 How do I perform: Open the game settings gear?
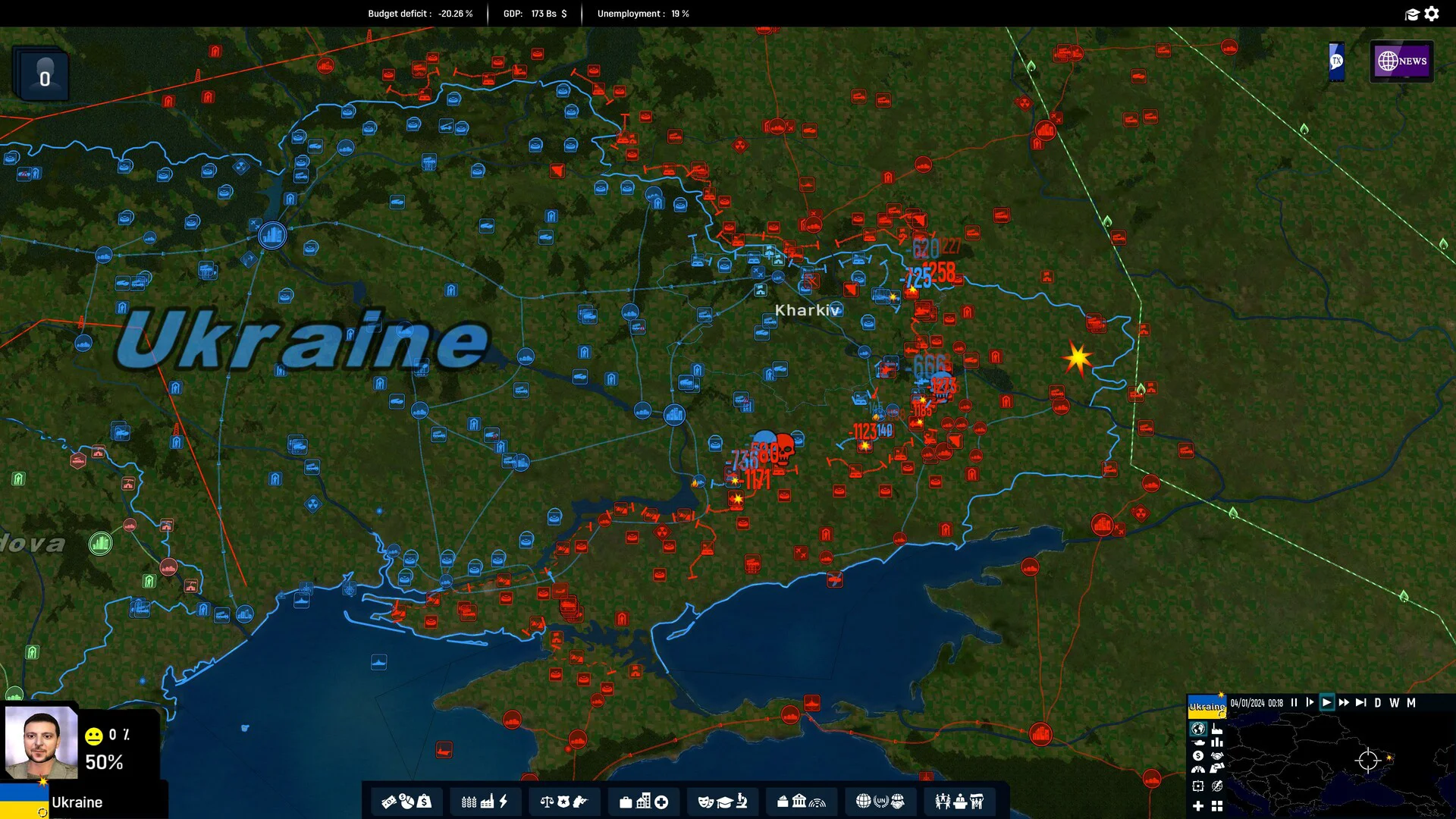click(x=1432, y=14)
